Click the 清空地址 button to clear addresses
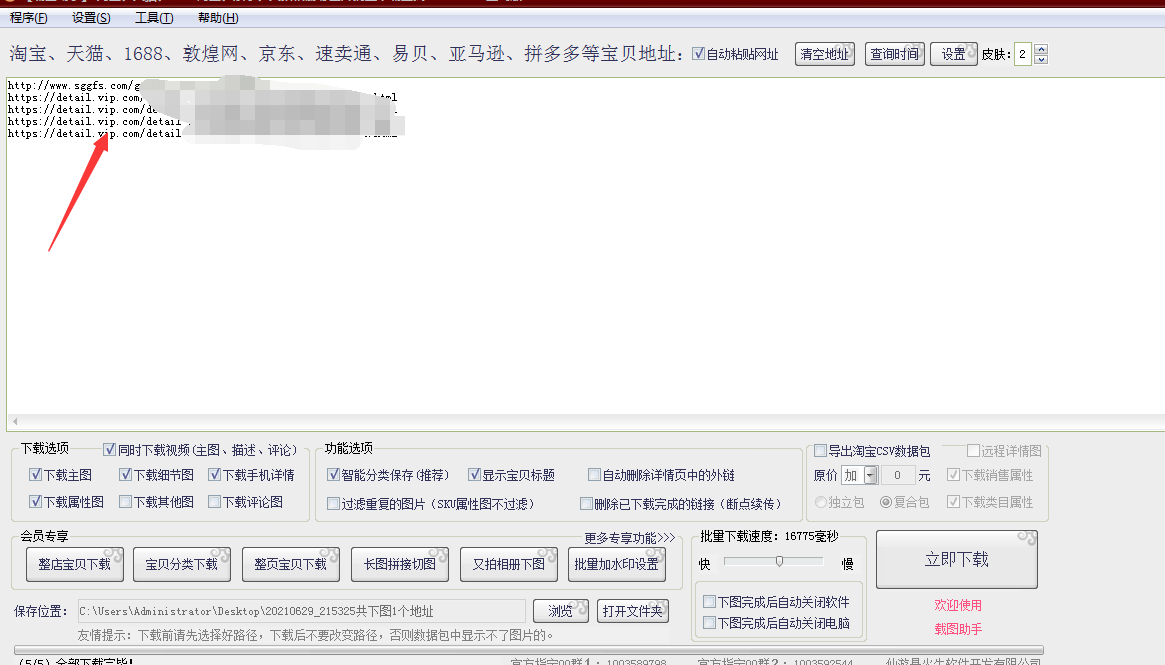The image size is (1165, 665). click(x=823, y=54)
